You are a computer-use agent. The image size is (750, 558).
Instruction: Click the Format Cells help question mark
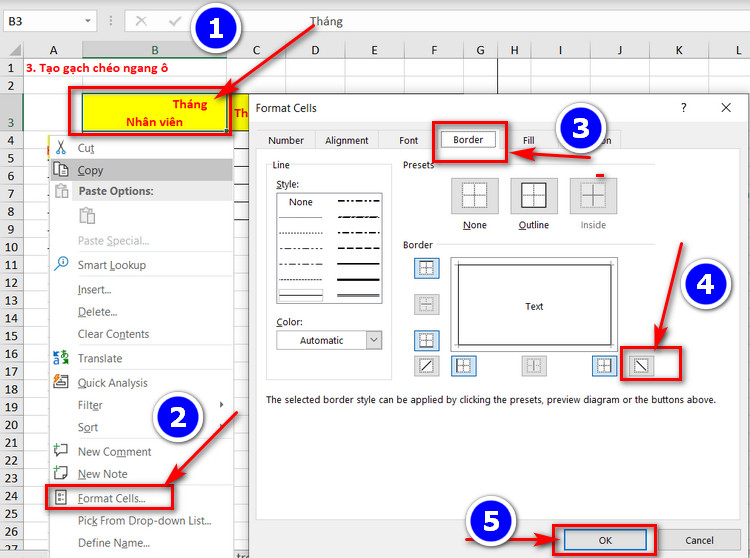click(684, 108)
